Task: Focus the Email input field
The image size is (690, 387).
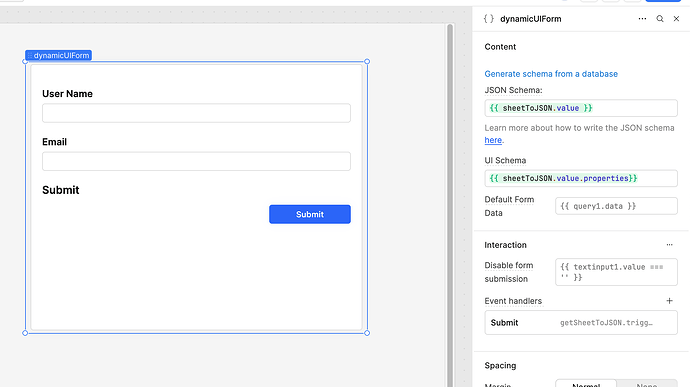Action: click(x=196, y=161)
